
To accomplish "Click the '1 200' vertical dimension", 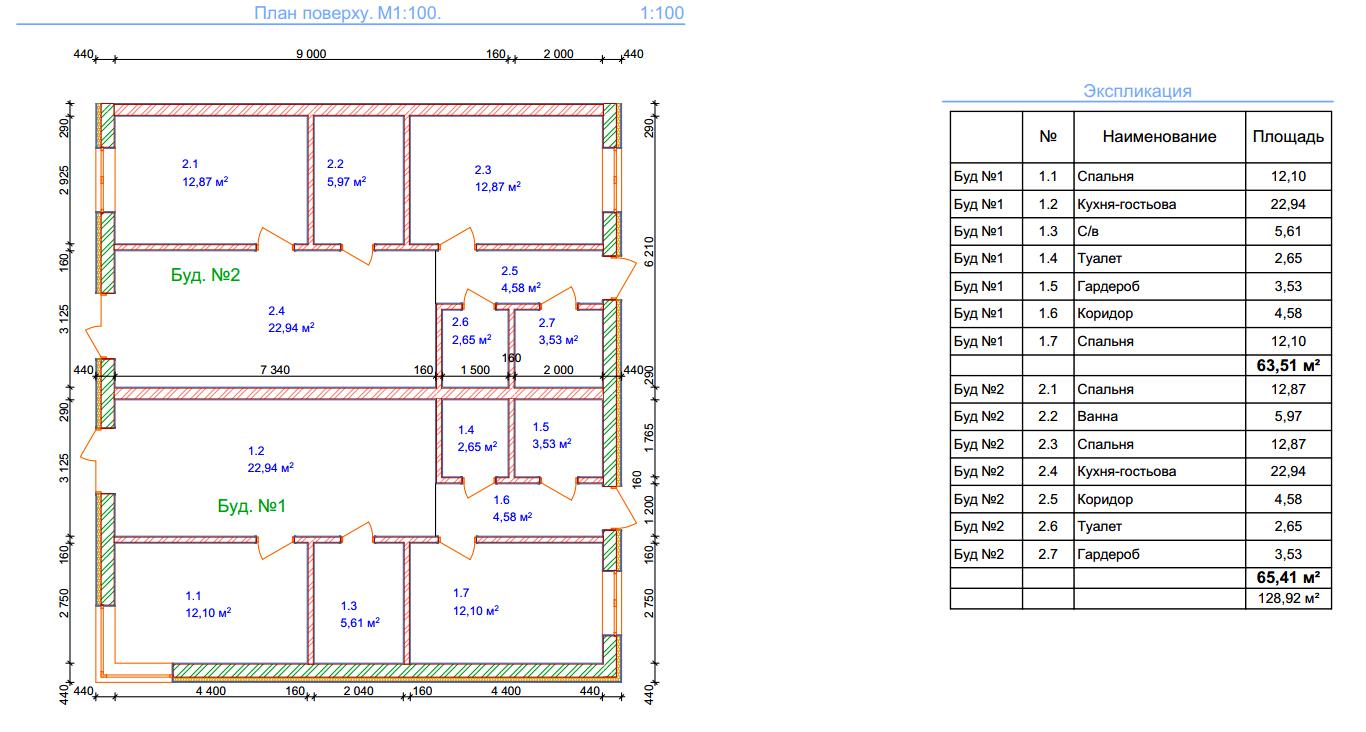I will pos(649,511).
